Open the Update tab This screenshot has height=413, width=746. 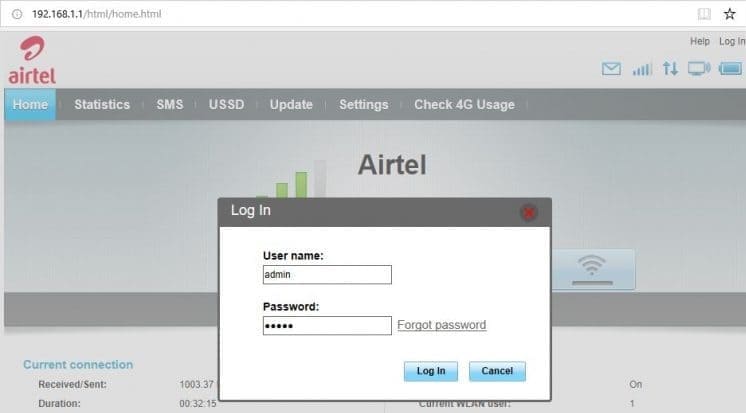(x=291, y=105)
